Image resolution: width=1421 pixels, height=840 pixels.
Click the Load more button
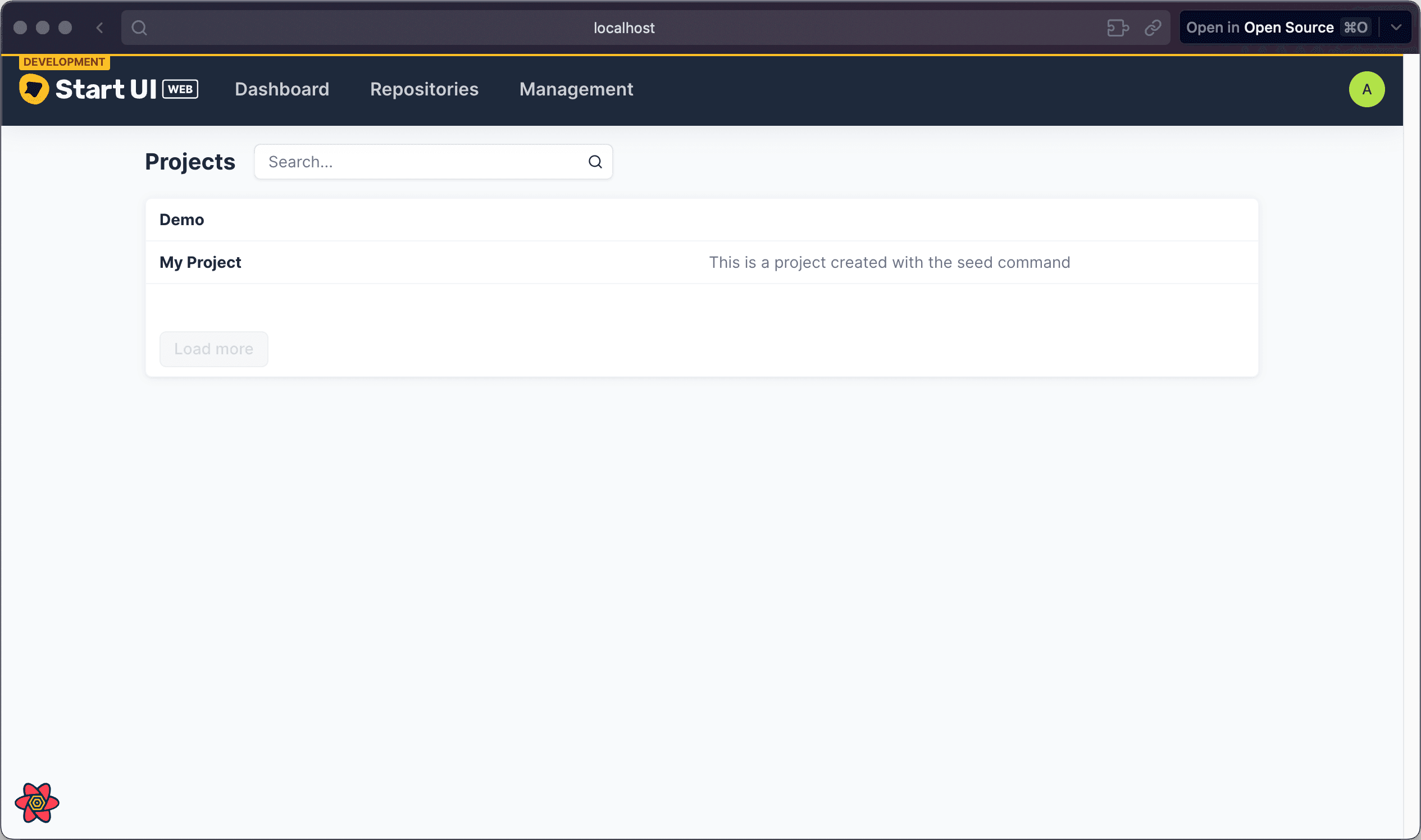[213, 348]
